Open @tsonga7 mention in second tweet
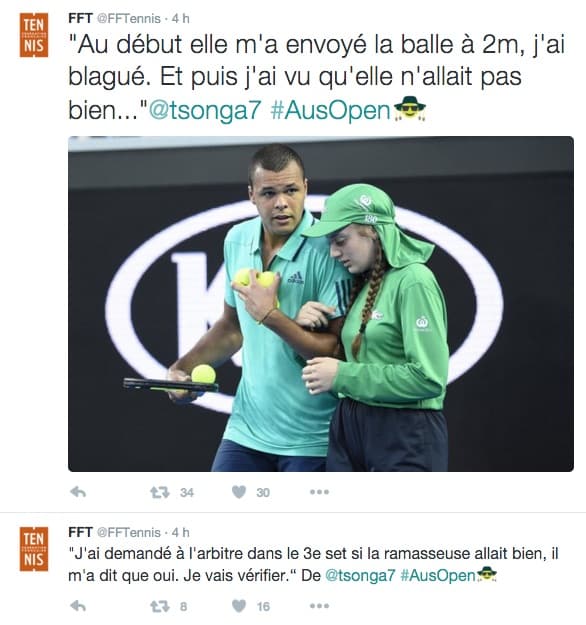 (x=360, y=576)
